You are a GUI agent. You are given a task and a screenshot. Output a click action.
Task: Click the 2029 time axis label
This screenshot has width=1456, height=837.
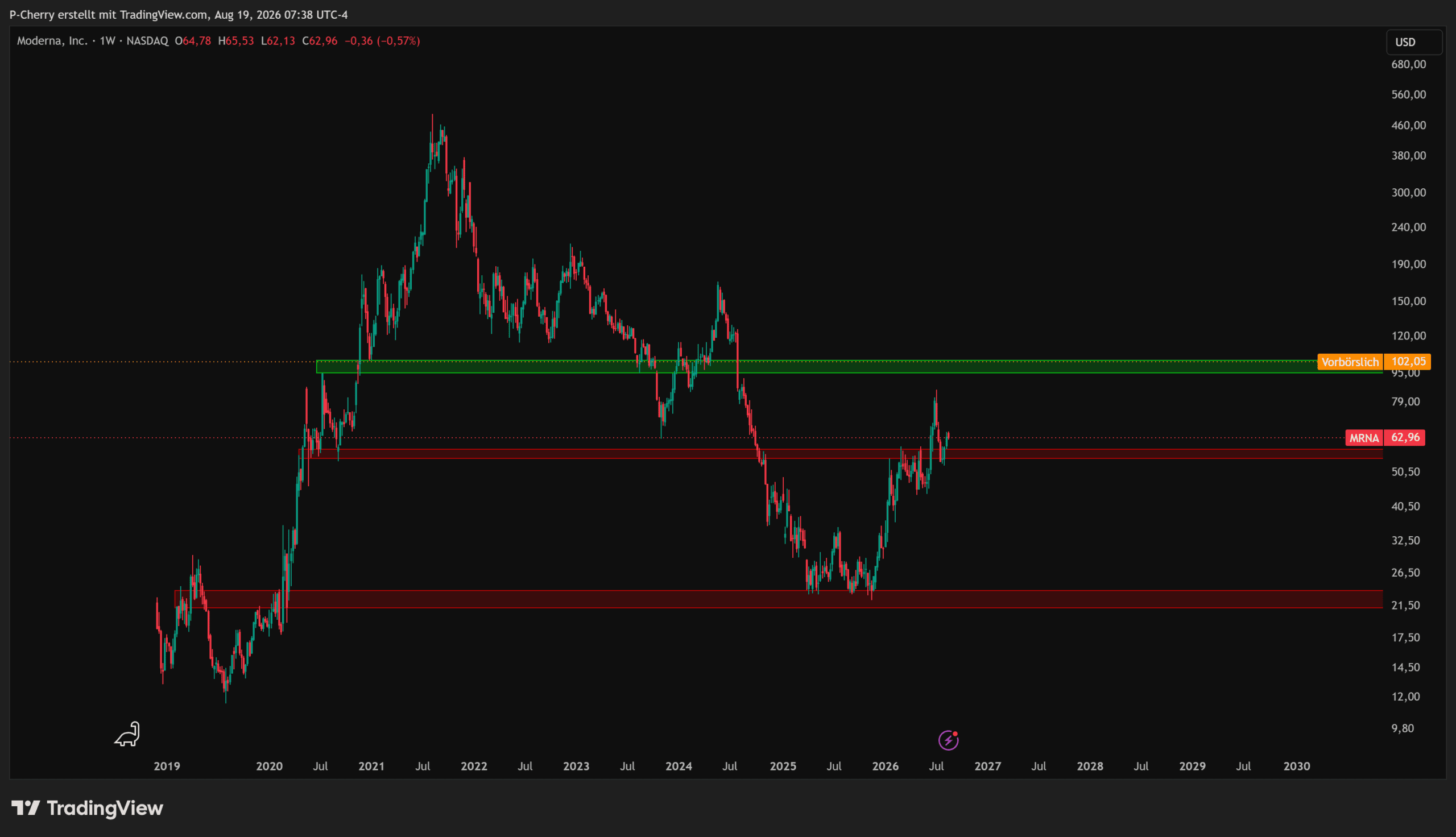(1192, 766)
